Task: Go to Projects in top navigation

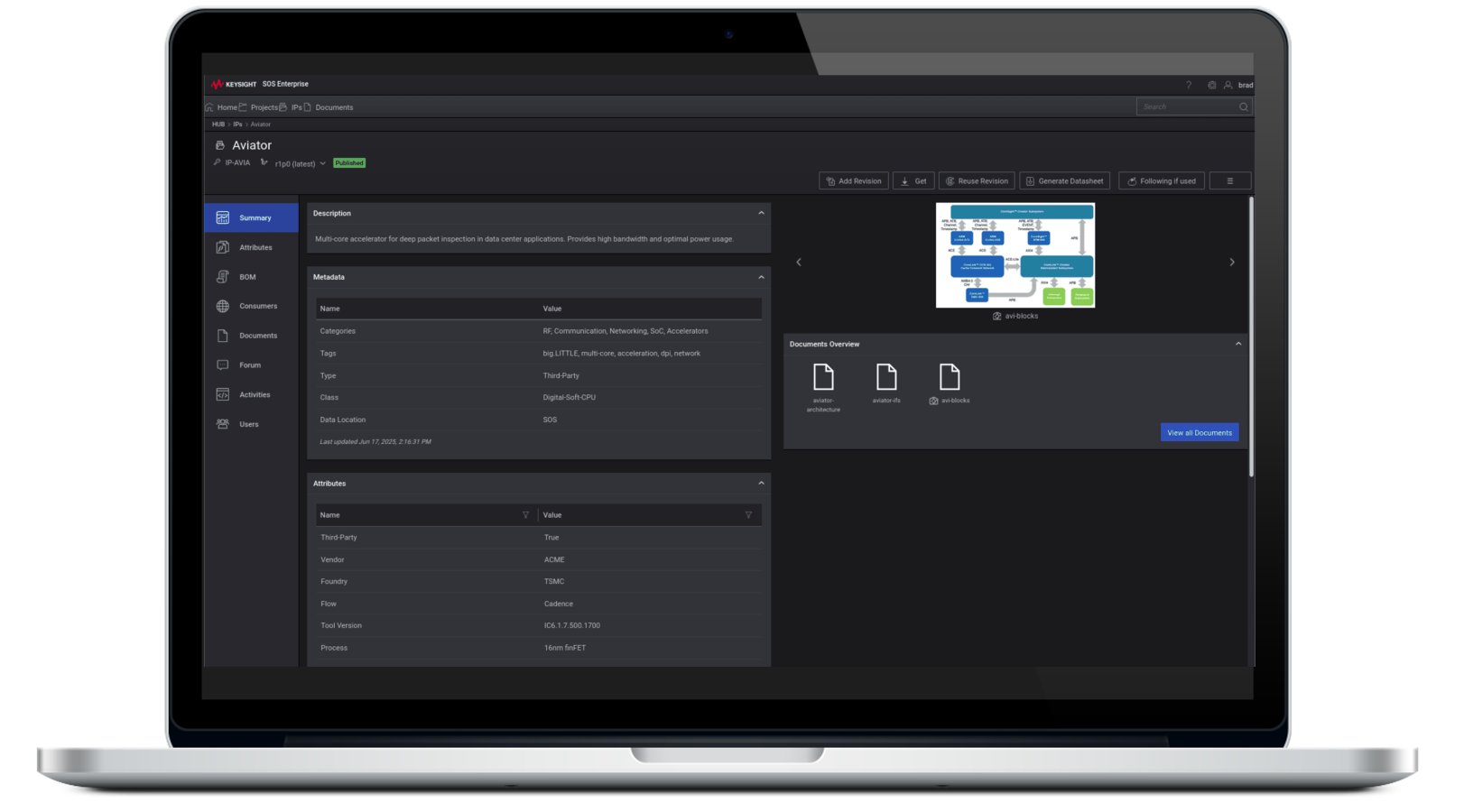Action: [x=263, y=107]
